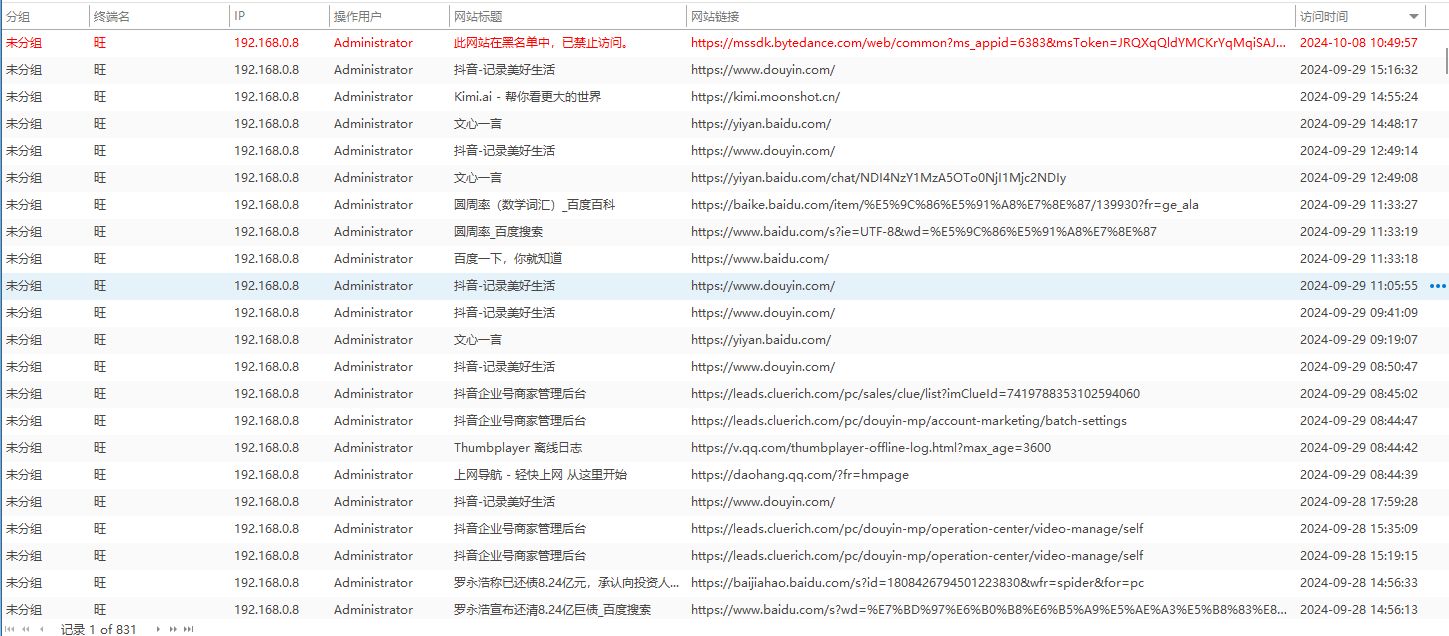Select the red blacklist title 此网站在黑名单中
This screenshot has width=1449, height=636.
coord(541,43)
